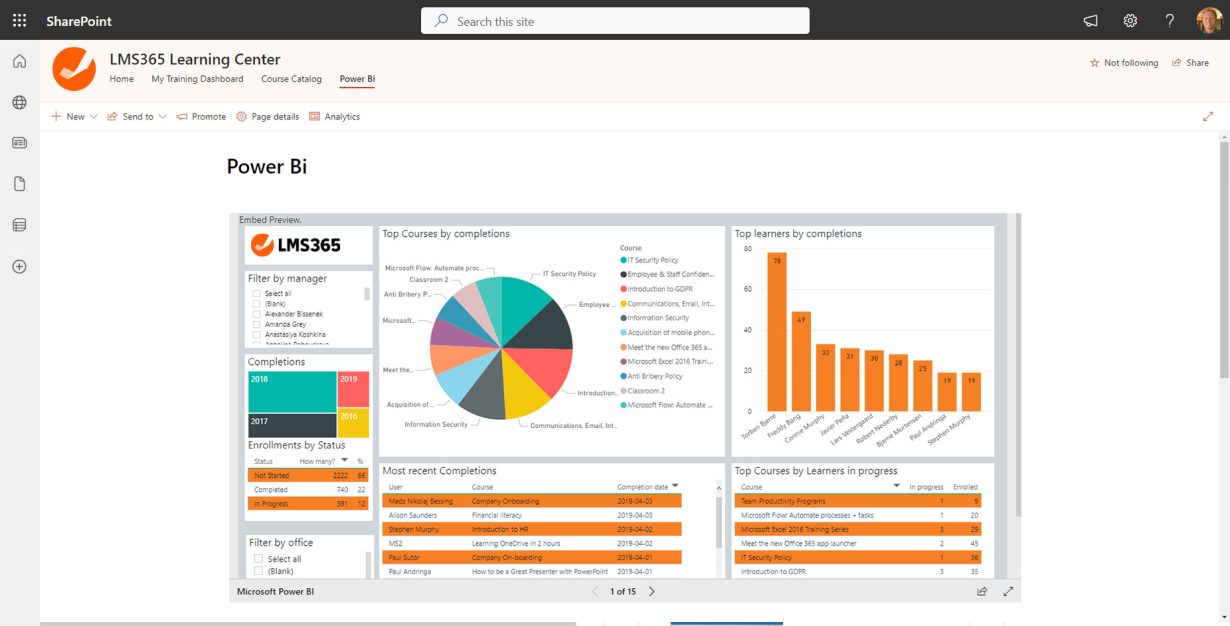Screen dimensions: 1230x626
Task: Open the help question mark icon
Action: click(1169, 20)
